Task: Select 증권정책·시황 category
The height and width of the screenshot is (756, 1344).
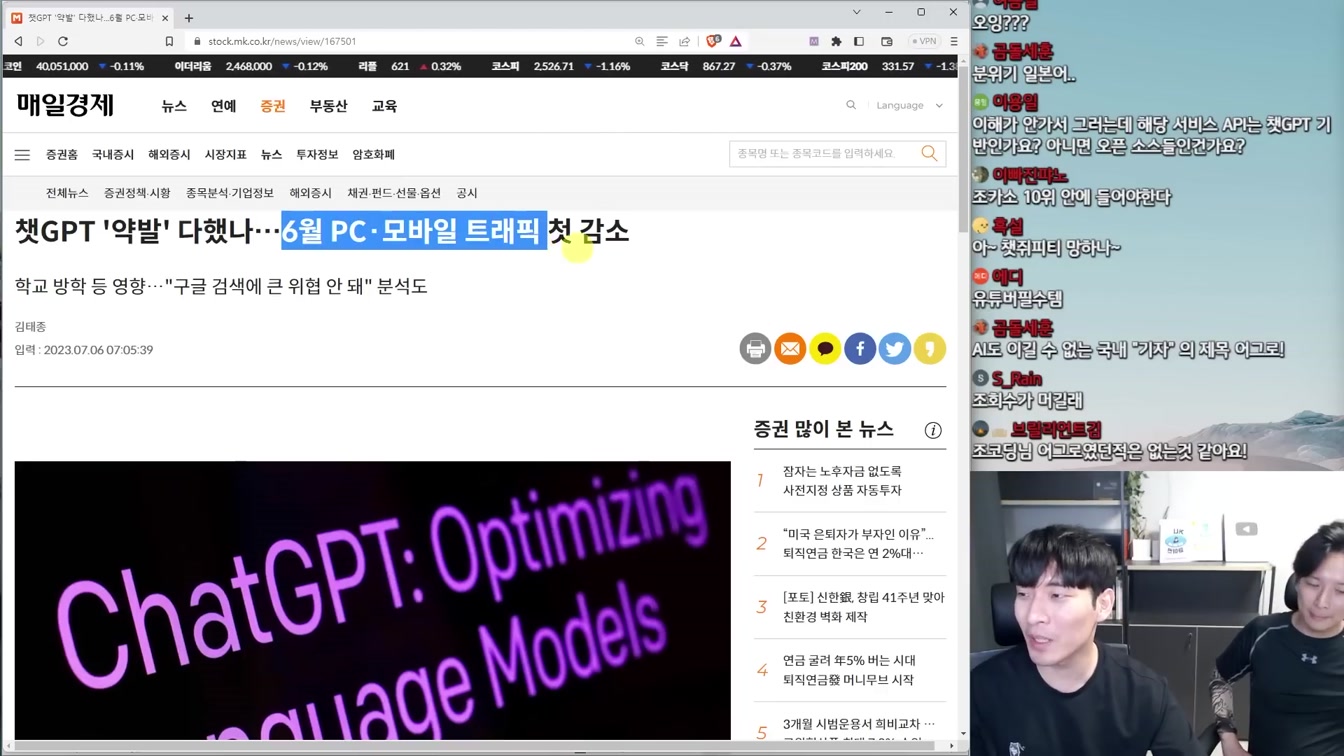Action: [137, 193]
